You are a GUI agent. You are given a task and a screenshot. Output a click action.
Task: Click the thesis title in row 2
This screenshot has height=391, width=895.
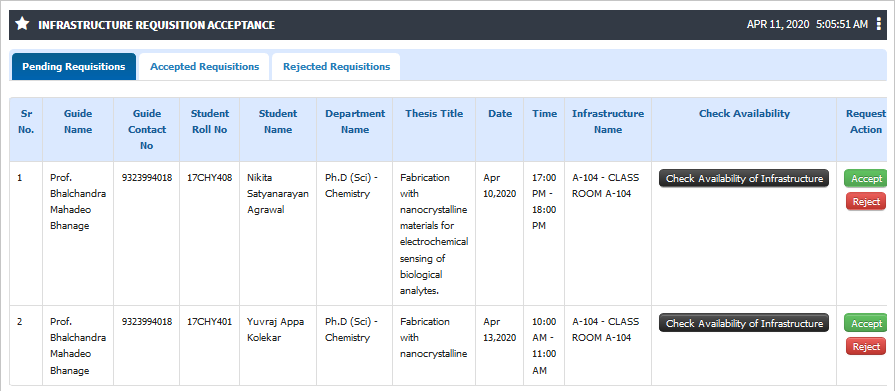click(434, 337)
